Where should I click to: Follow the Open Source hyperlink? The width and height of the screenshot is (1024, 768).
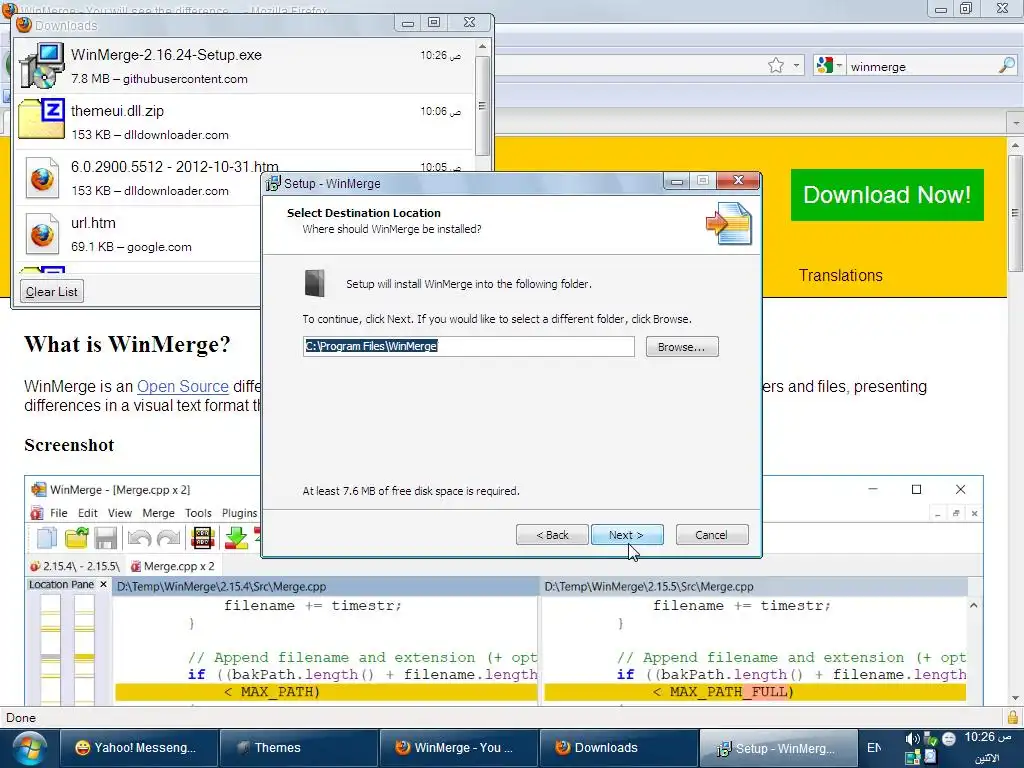click(183, 387)
